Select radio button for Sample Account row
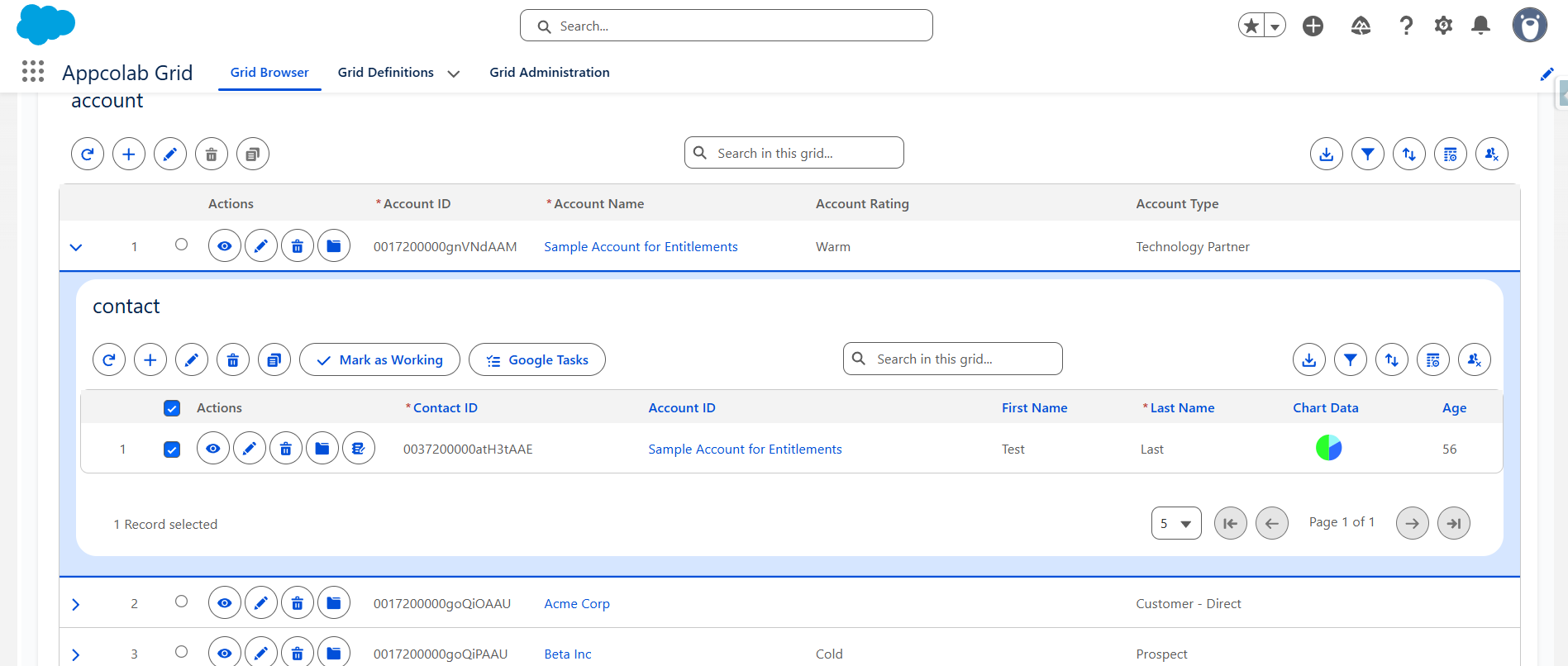The height and width of the screenshot is (666, 1568). 181,245
